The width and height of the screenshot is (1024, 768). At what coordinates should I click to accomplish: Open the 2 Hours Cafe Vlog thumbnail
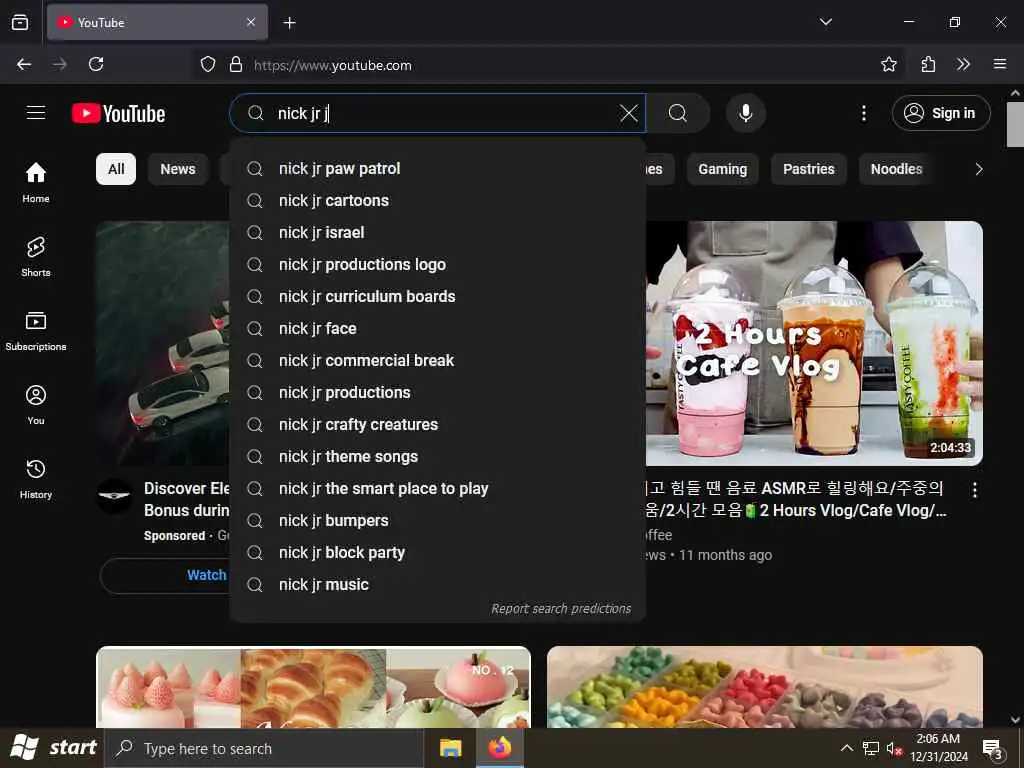coord(814,344)
